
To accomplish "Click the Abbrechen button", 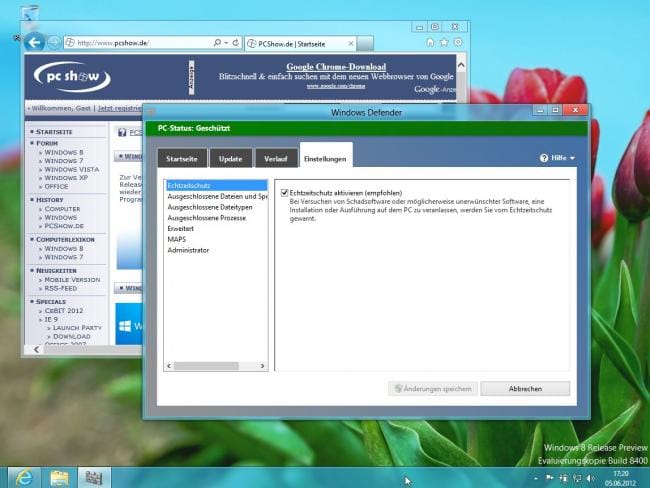I will click(x=525, y=388).
